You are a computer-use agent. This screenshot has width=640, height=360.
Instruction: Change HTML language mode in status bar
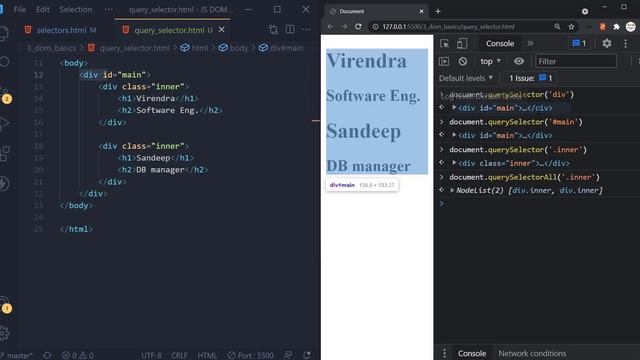(x=207, y=356)
